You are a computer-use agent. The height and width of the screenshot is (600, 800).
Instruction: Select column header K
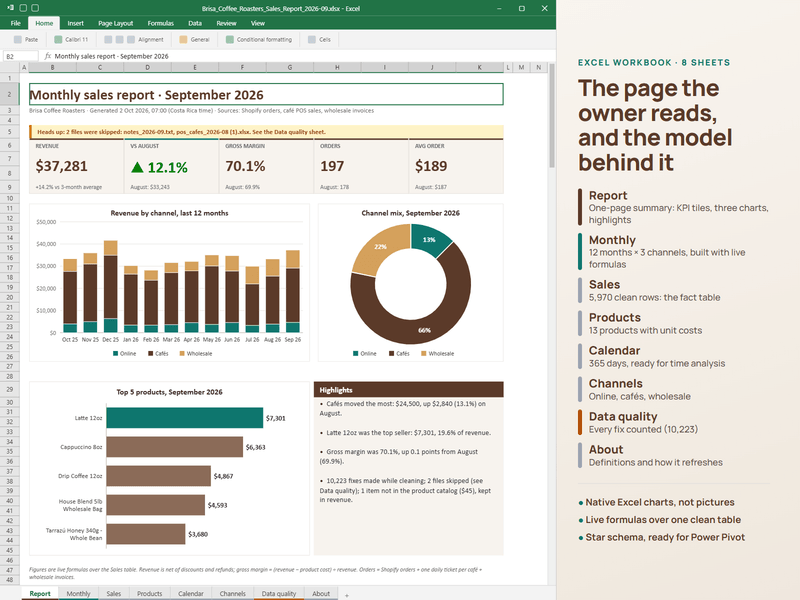480,67
